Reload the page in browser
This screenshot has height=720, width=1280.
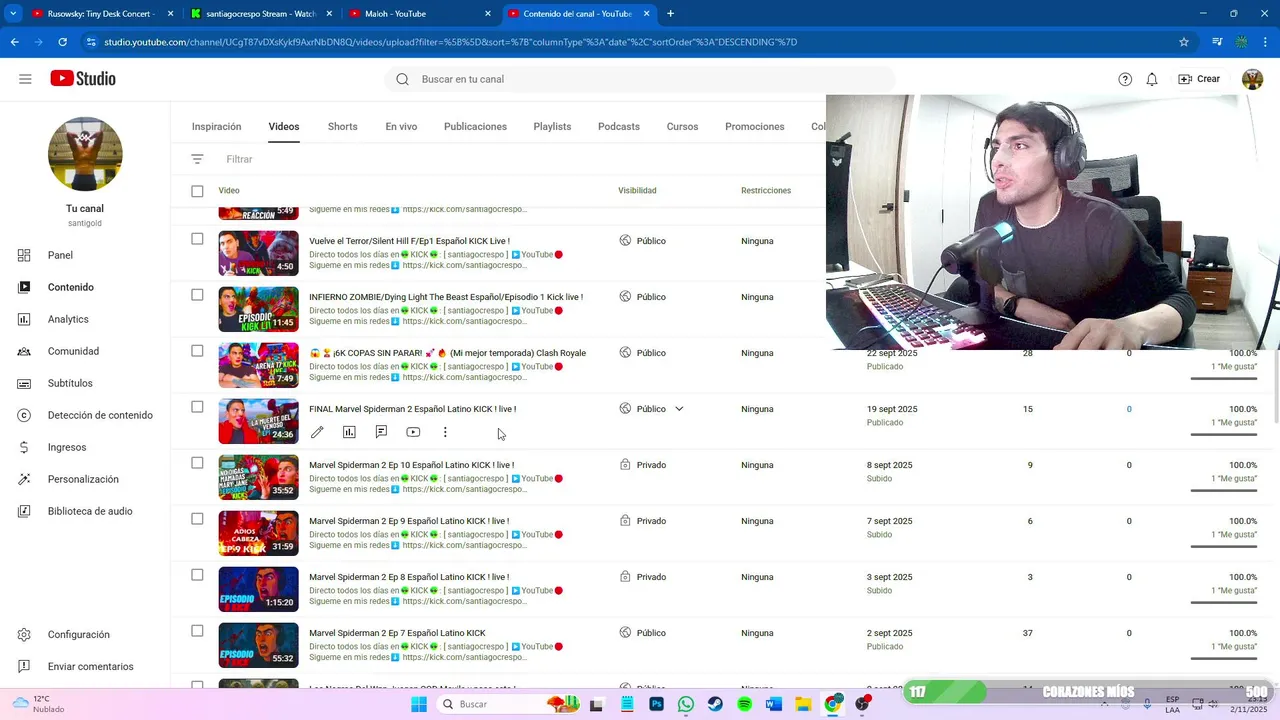click(x=62, y=42)
